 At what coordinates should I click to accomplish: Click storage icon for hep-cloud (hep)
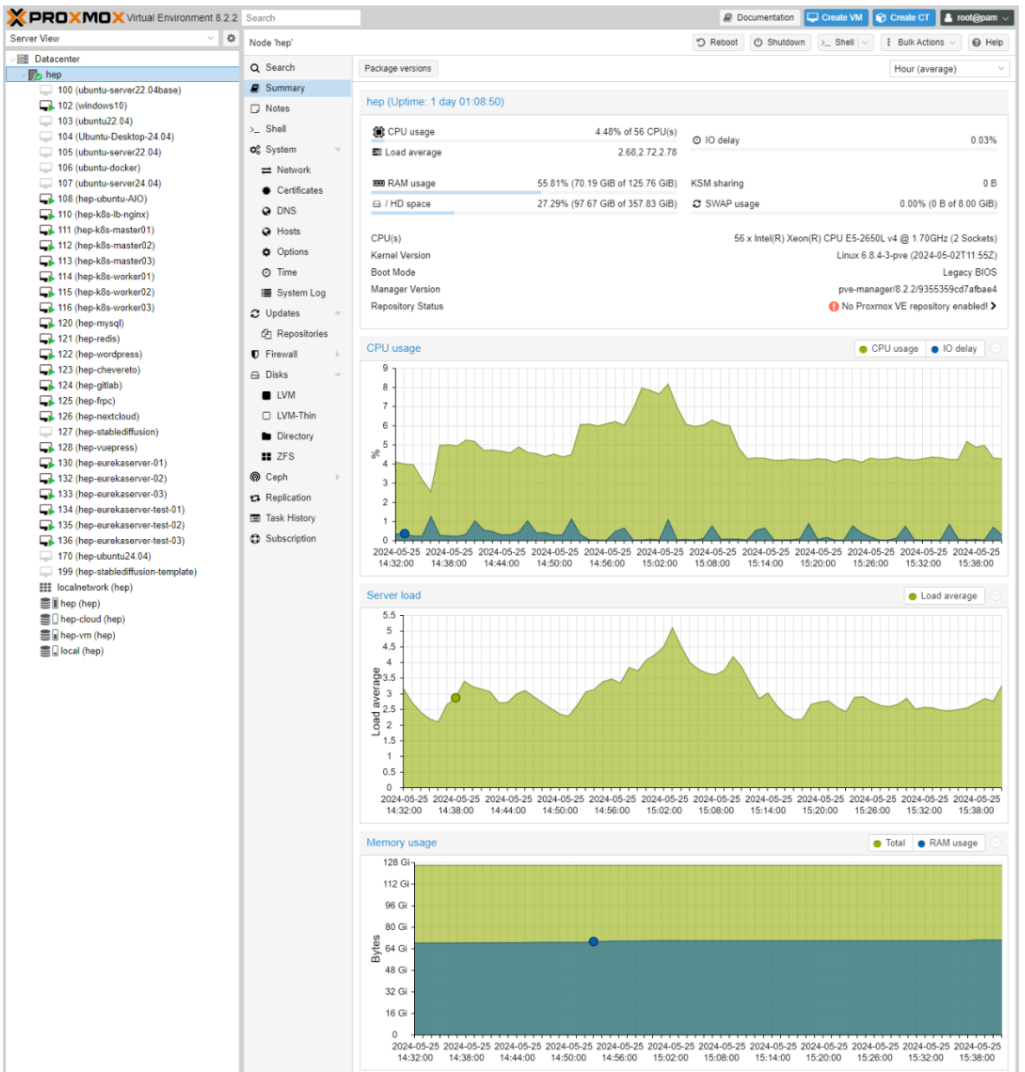49,619
